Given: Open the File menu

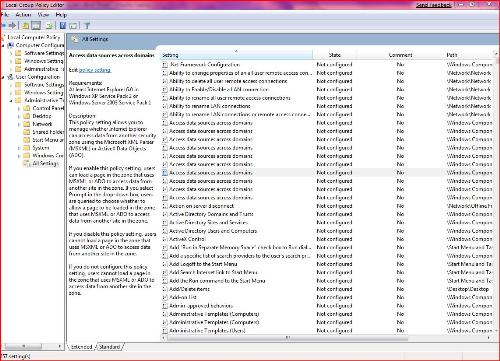Looking at the screenshot, I should pos(5,15).
